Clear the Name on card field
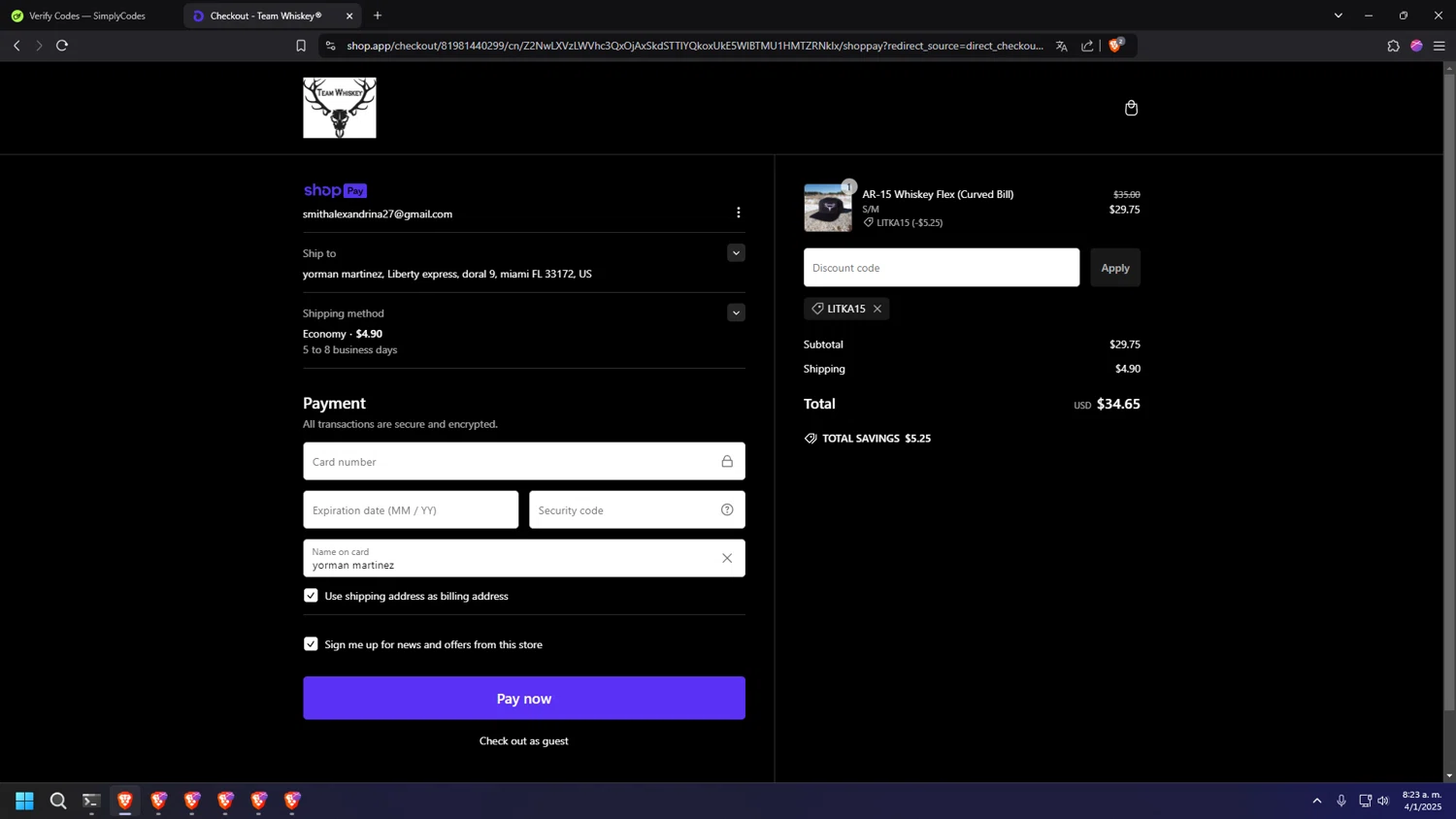 pos(727,558)
